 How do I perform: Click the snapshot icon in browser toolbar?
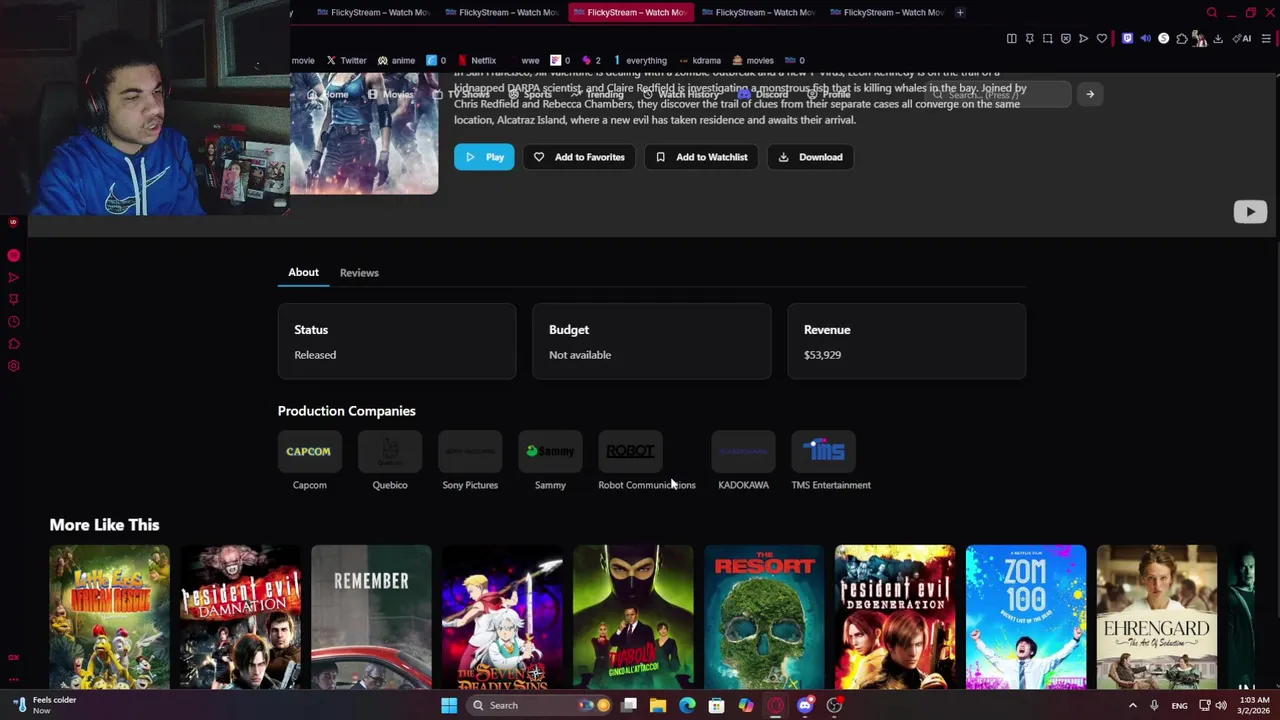pos(1047,39)
